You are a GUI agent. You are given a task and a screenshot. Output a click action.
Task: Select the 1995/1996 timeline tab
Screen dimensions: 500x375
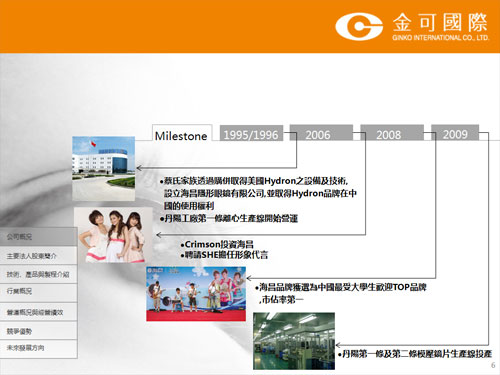coord(251,133)
